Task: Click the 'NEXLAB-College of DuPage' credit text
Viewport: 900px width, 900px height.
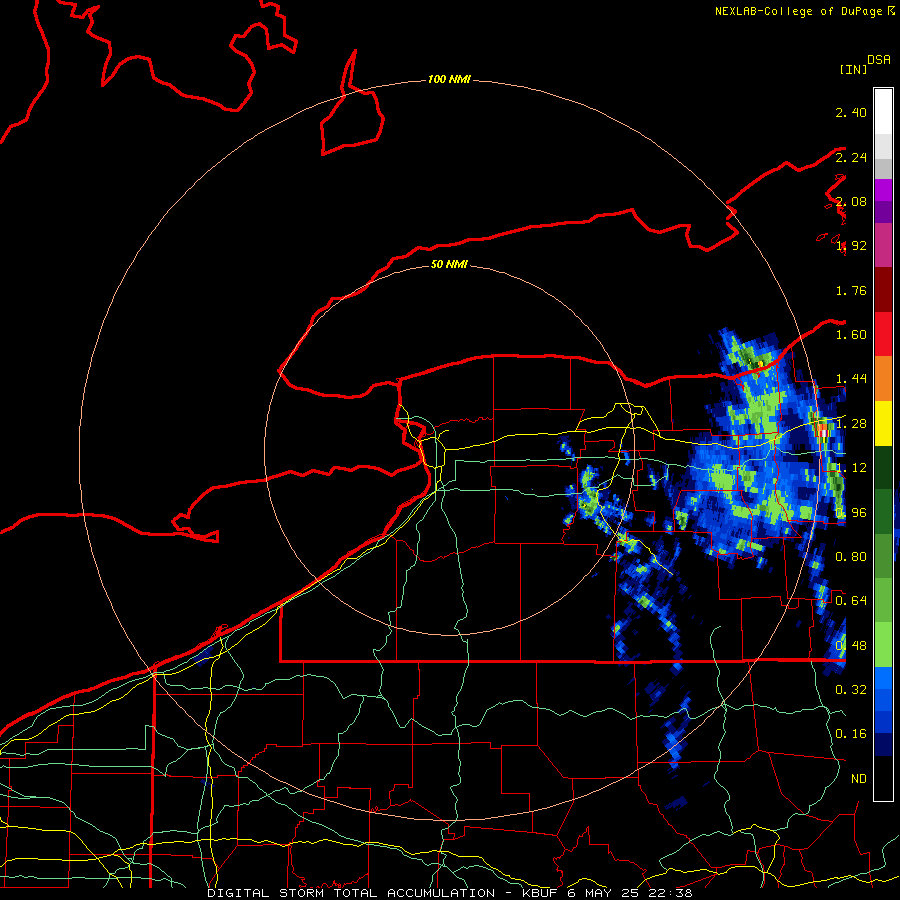Action: pyautogui.click(x=798, y=11)
